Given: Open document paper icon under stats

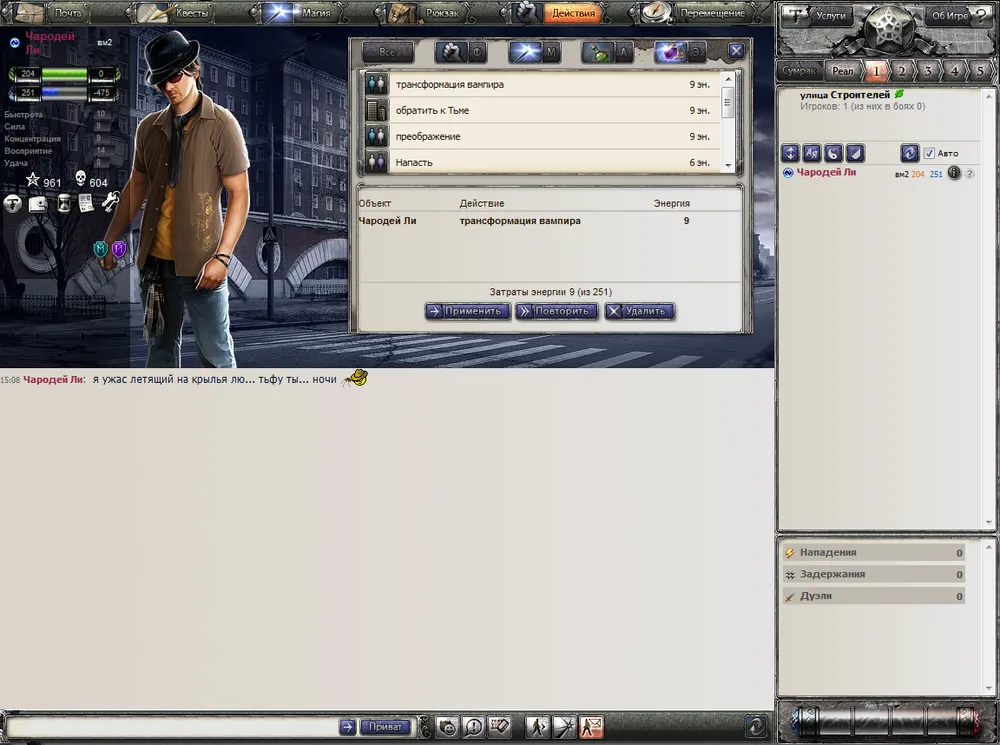Looking at the screenshot, I should (x=86, y=203).
